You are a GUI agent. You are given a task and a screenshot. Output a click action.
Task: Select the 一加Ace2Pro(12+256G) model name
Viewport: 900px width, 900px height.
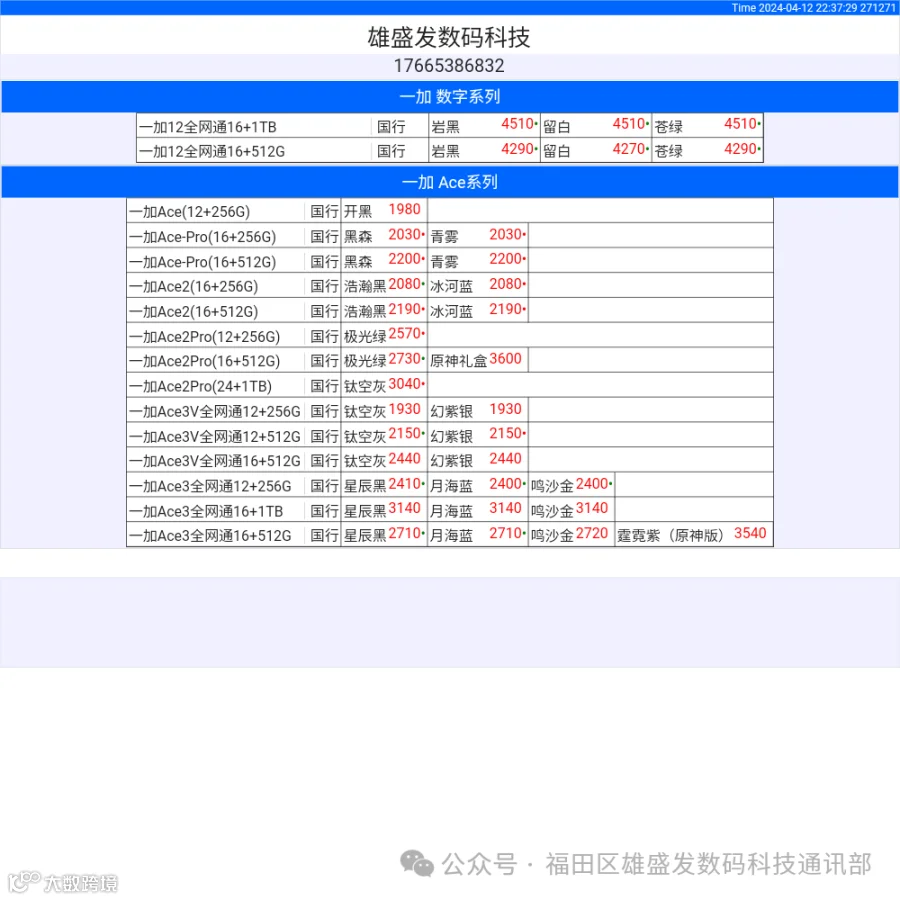(x=204, y=337)
